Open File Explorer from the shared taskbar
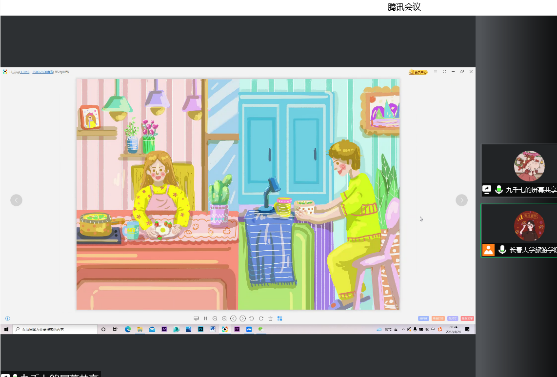 (140, 329)
